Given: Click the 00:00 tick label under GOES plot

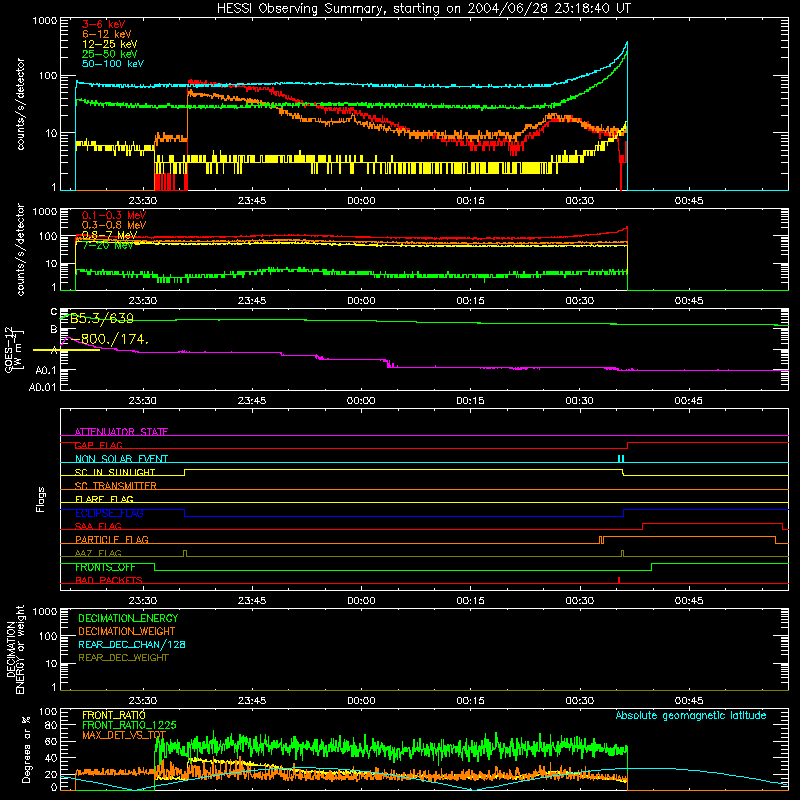Looking at the screenshot, I should point(361,401).
